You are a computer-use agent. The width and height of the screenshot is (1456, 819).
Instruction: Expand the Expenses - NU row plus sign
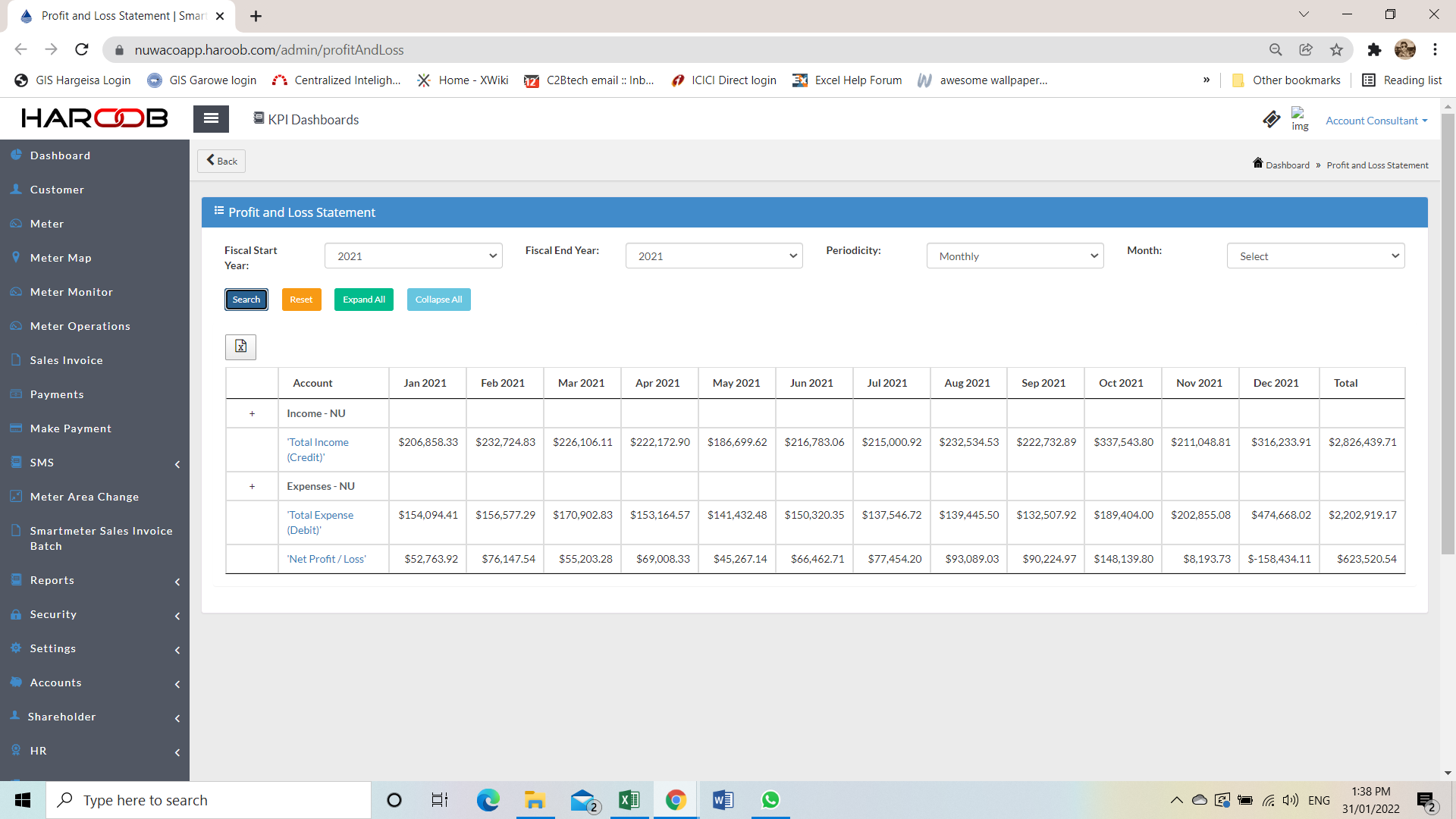[253, 486]
